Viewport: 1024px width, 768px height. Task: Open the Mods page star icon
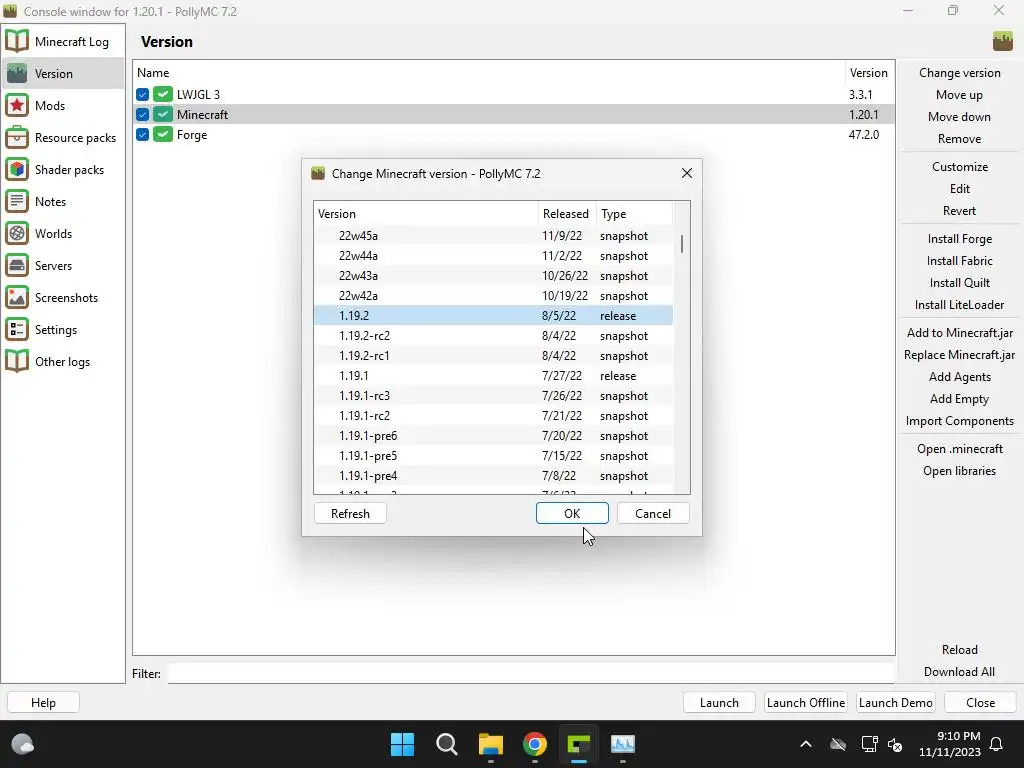click(x=17, y=105)
